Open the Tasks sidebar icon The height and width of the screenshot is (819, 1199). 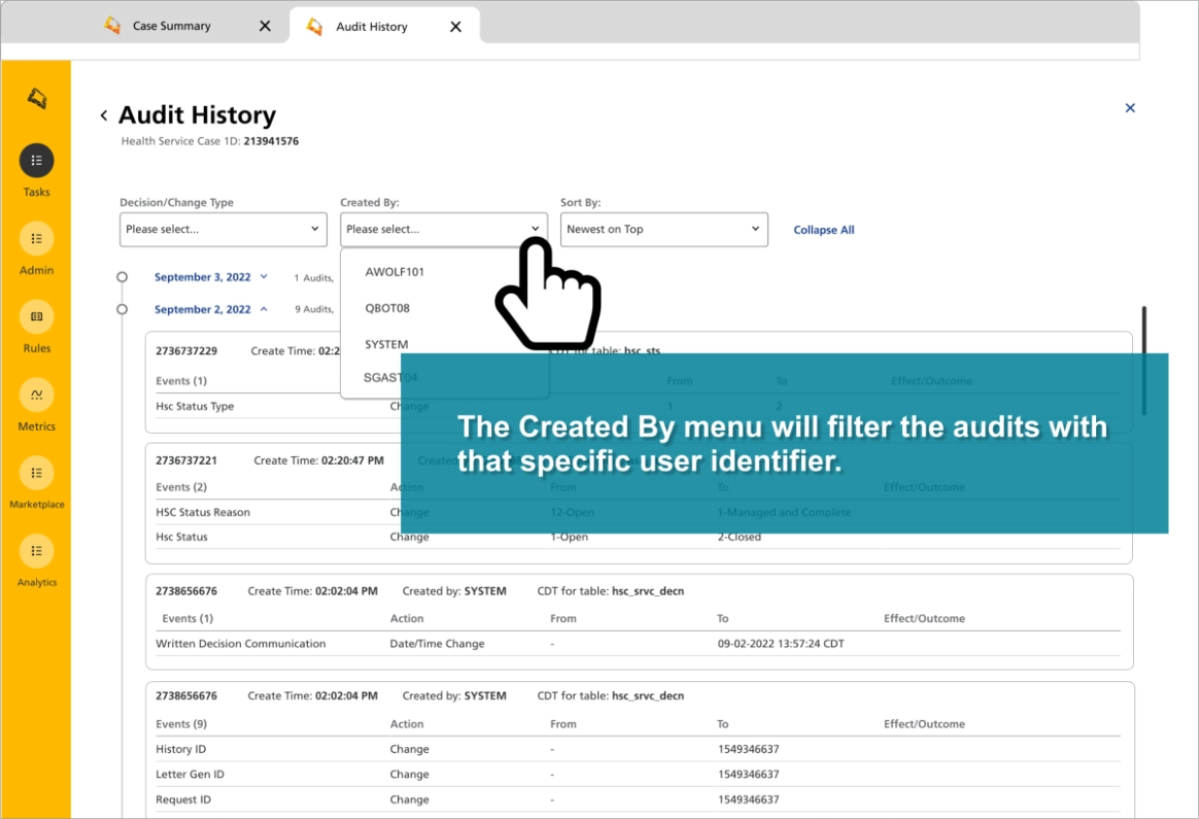[37, 161]
